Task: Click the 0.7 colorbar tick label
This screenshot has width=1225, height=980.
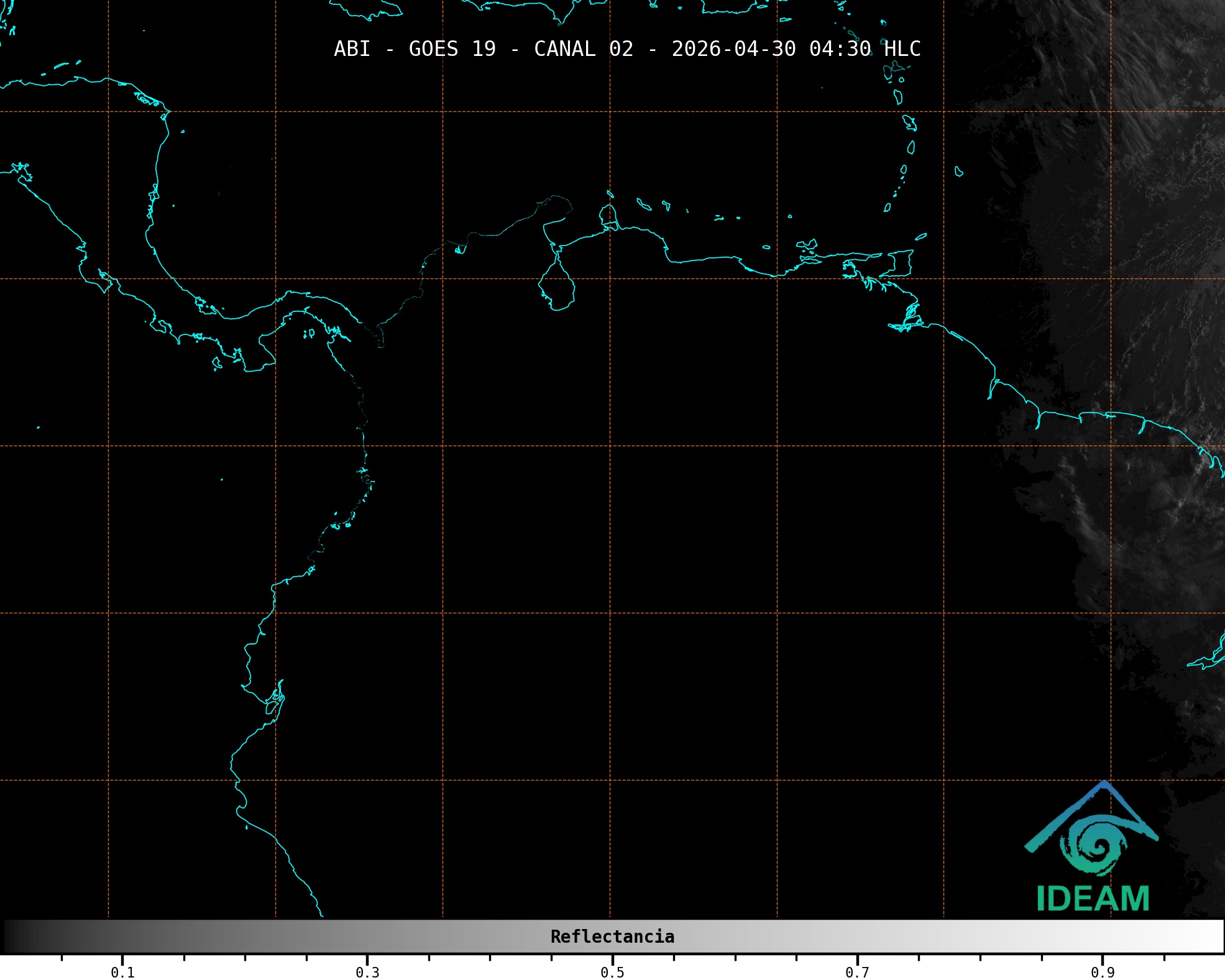Action: [x=857, y=972]
